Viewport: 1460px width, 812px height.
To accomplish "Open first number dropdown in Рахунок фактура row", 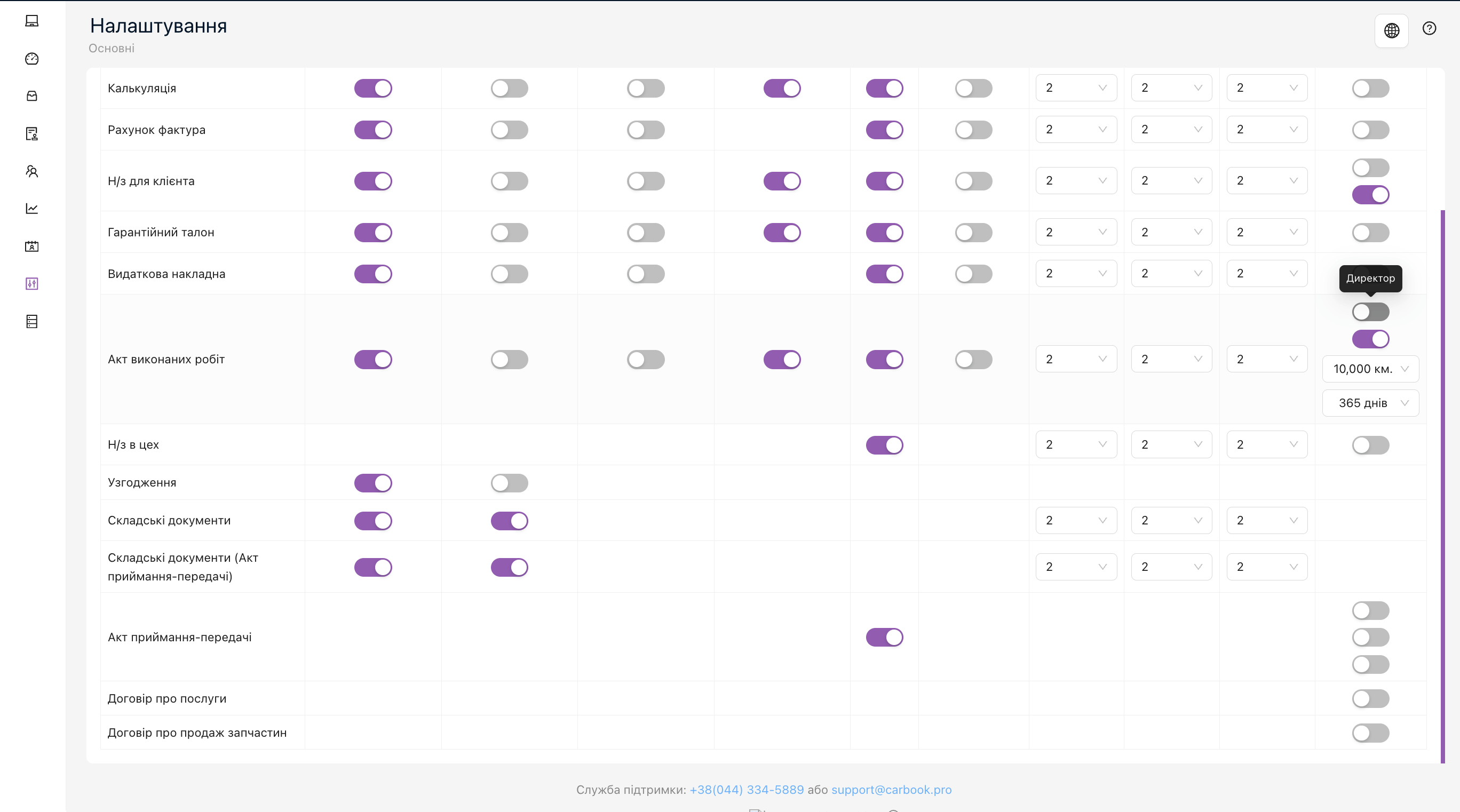I will tap(1075, 130).
